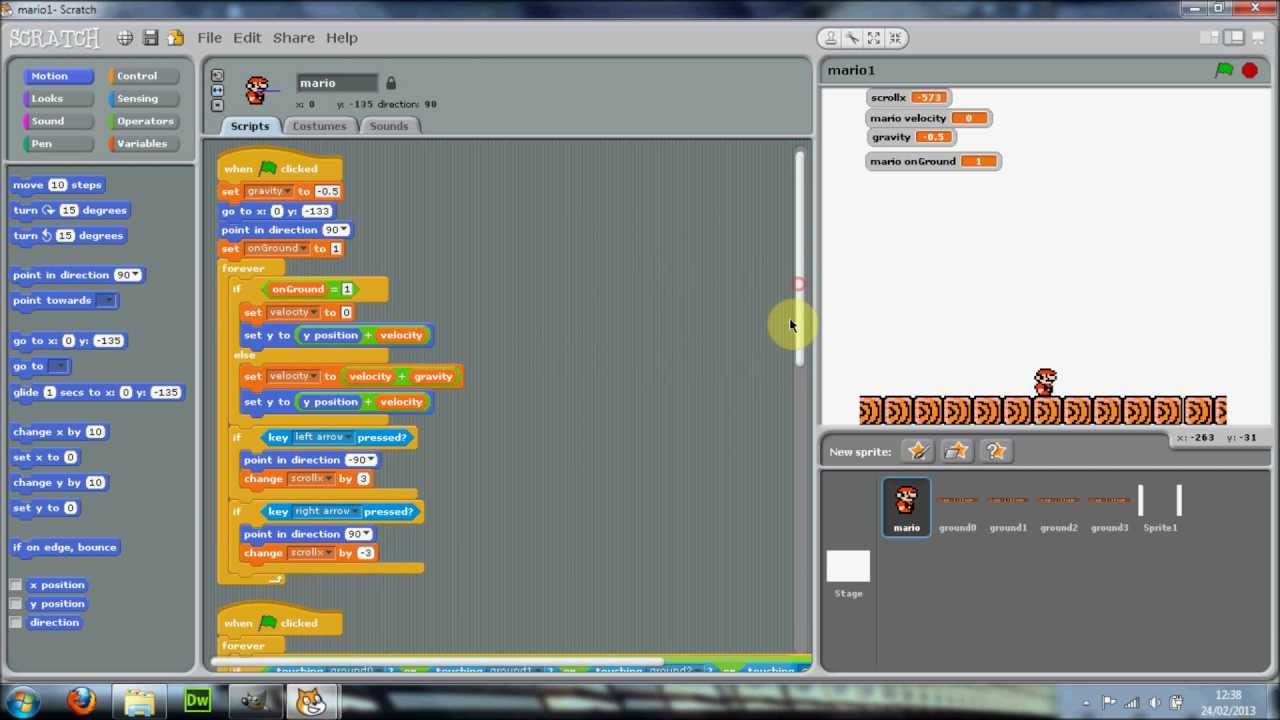Click the scripts area vertical scrollbar
Screen dimensions: 1280x720
(799, 256)
